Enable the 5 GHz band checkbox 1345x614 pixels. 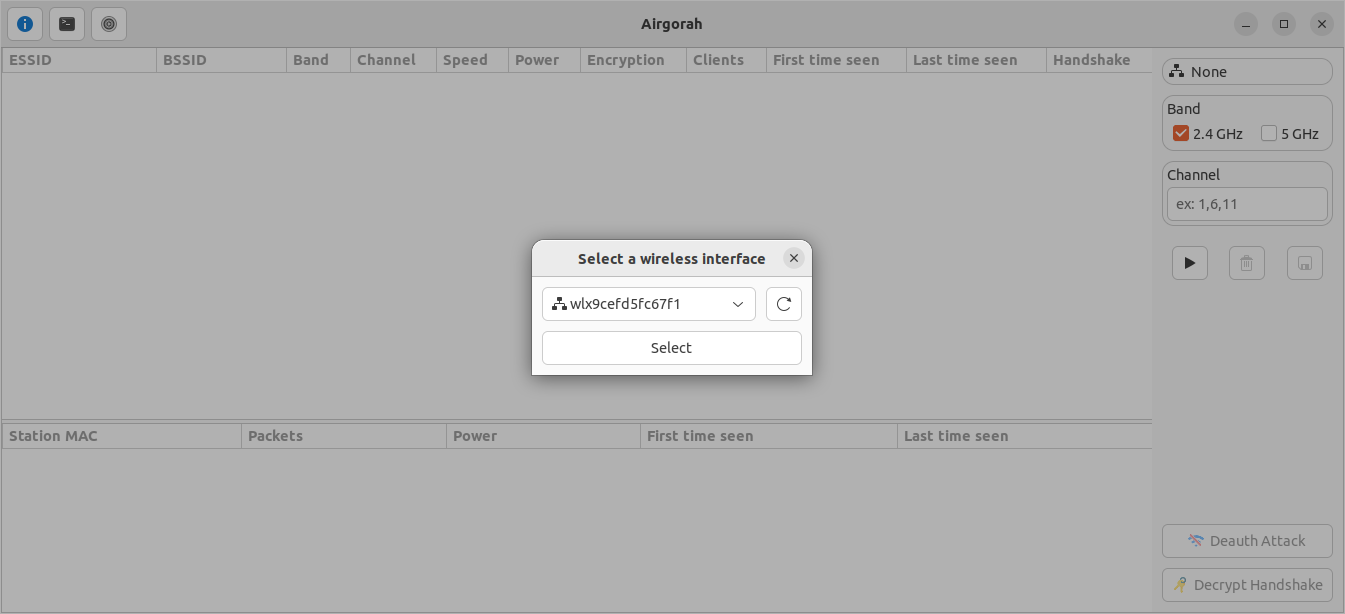(1271, 133)
